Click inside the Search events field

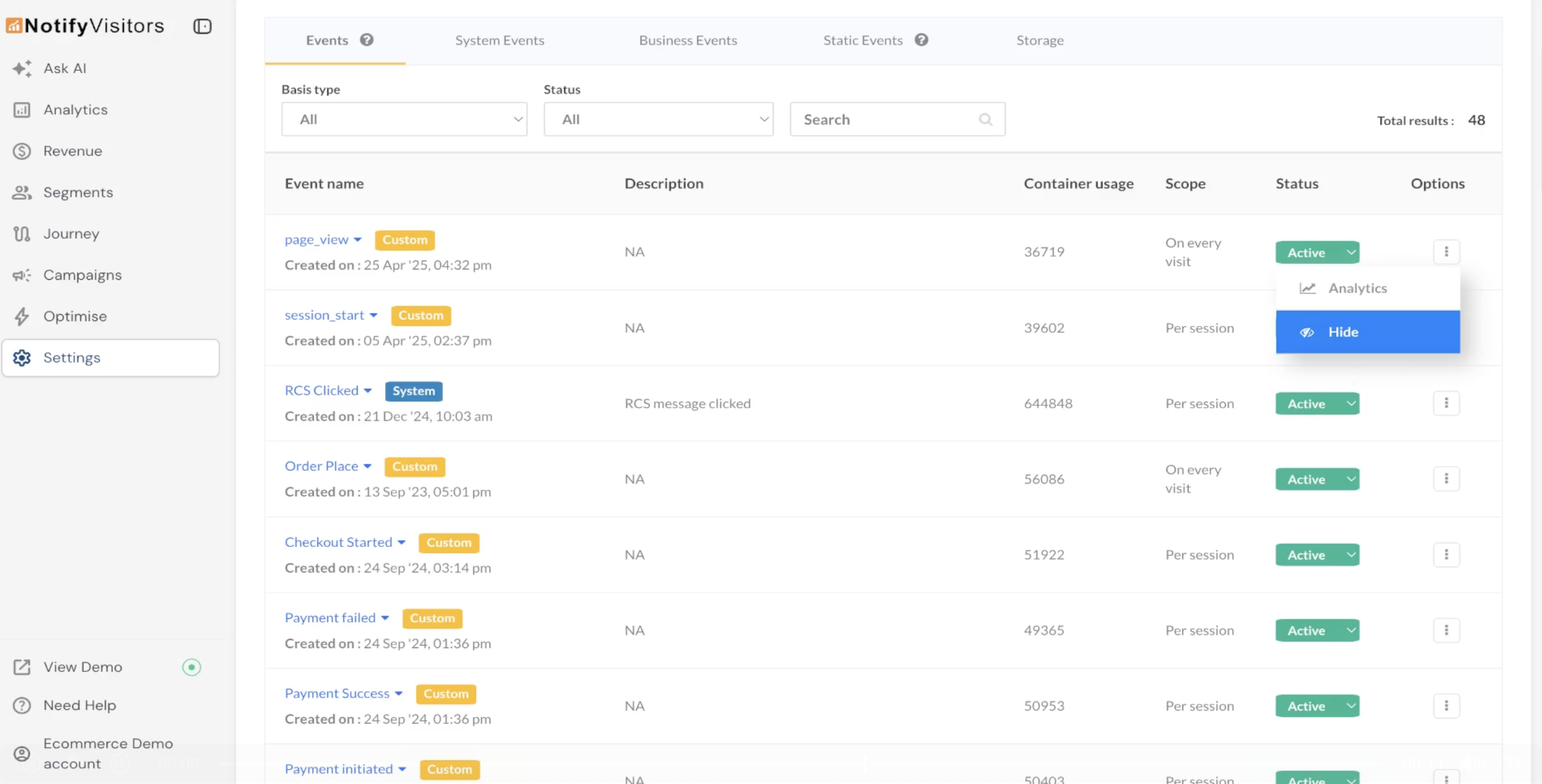point(885,118)
